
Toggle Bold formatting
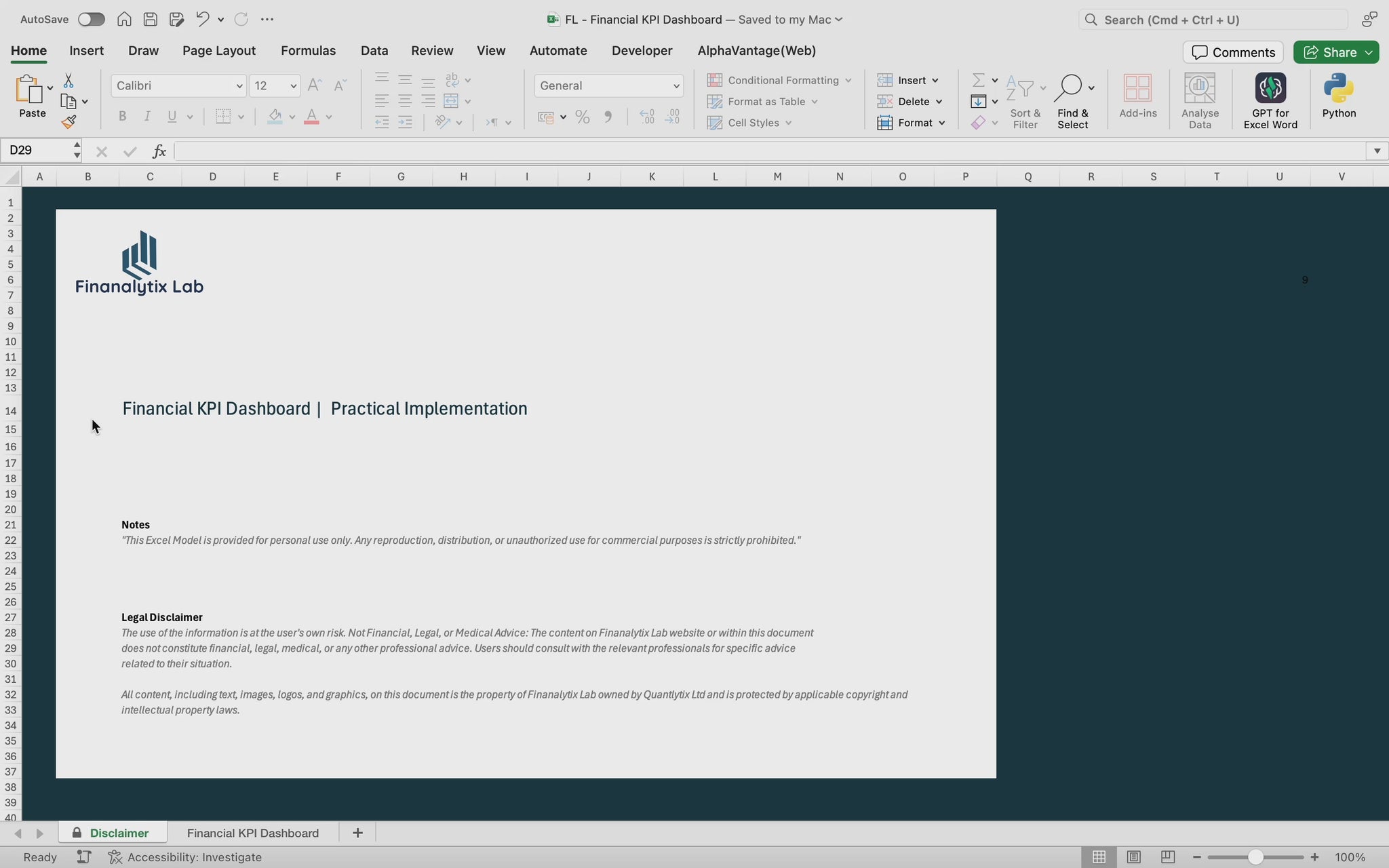click(x=122, y=117)
